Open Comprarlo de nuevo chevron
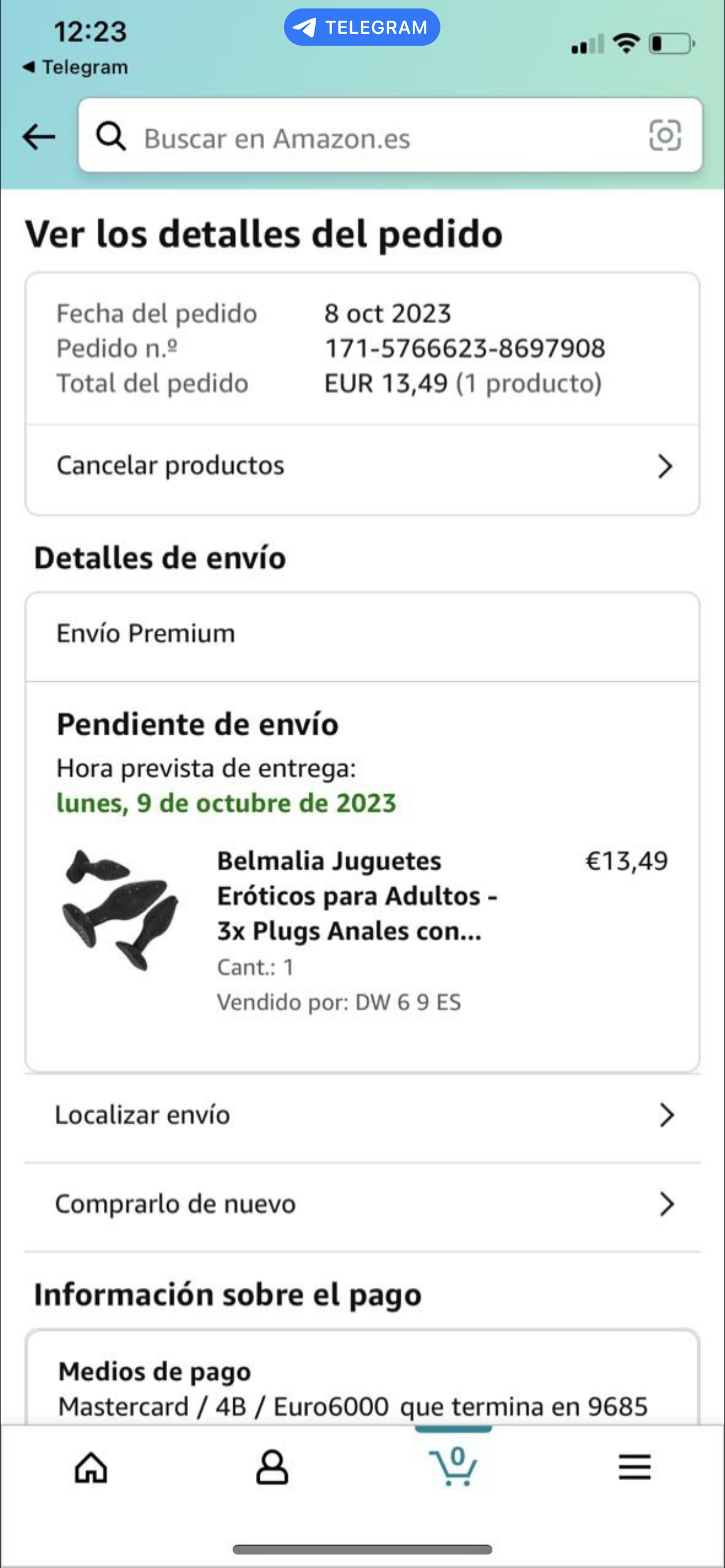 pyautogui.click(x=667, y=1204)
